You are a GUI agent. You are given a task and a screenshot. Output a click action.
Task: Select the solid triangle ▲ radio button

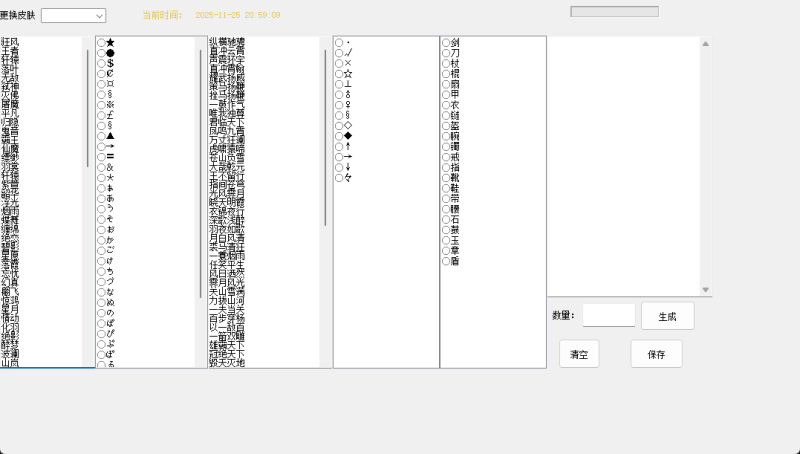tap(102, 136)
